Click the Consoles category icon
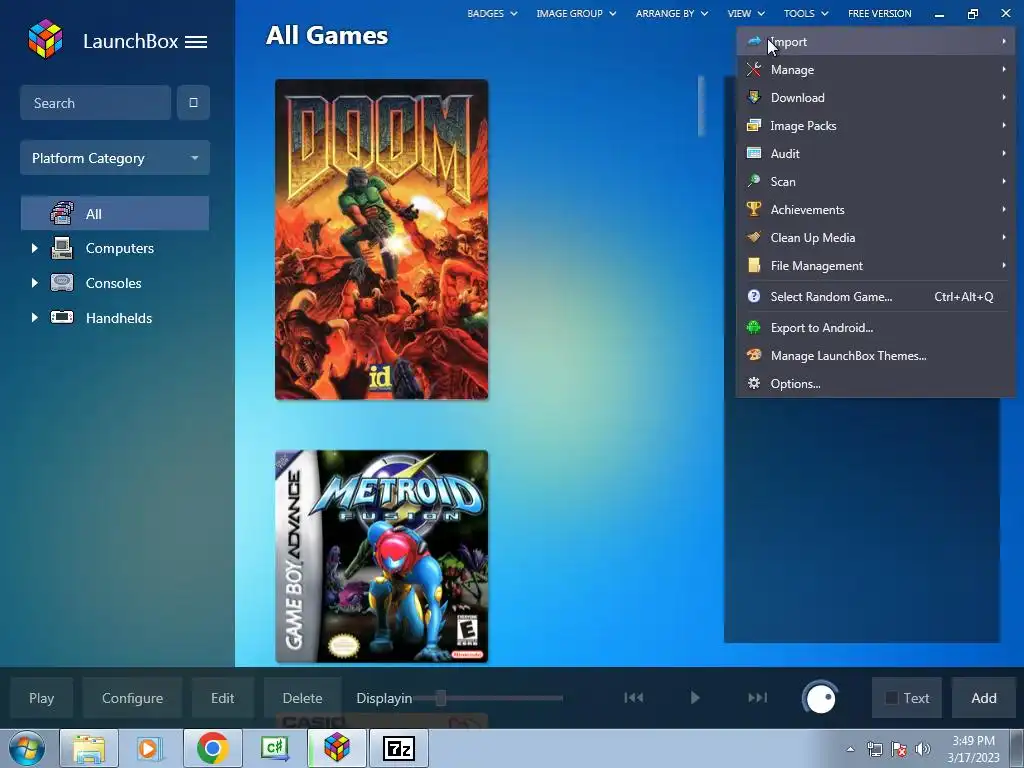The height and width of the screenshot is (768, 1024). tap(62, 283)
